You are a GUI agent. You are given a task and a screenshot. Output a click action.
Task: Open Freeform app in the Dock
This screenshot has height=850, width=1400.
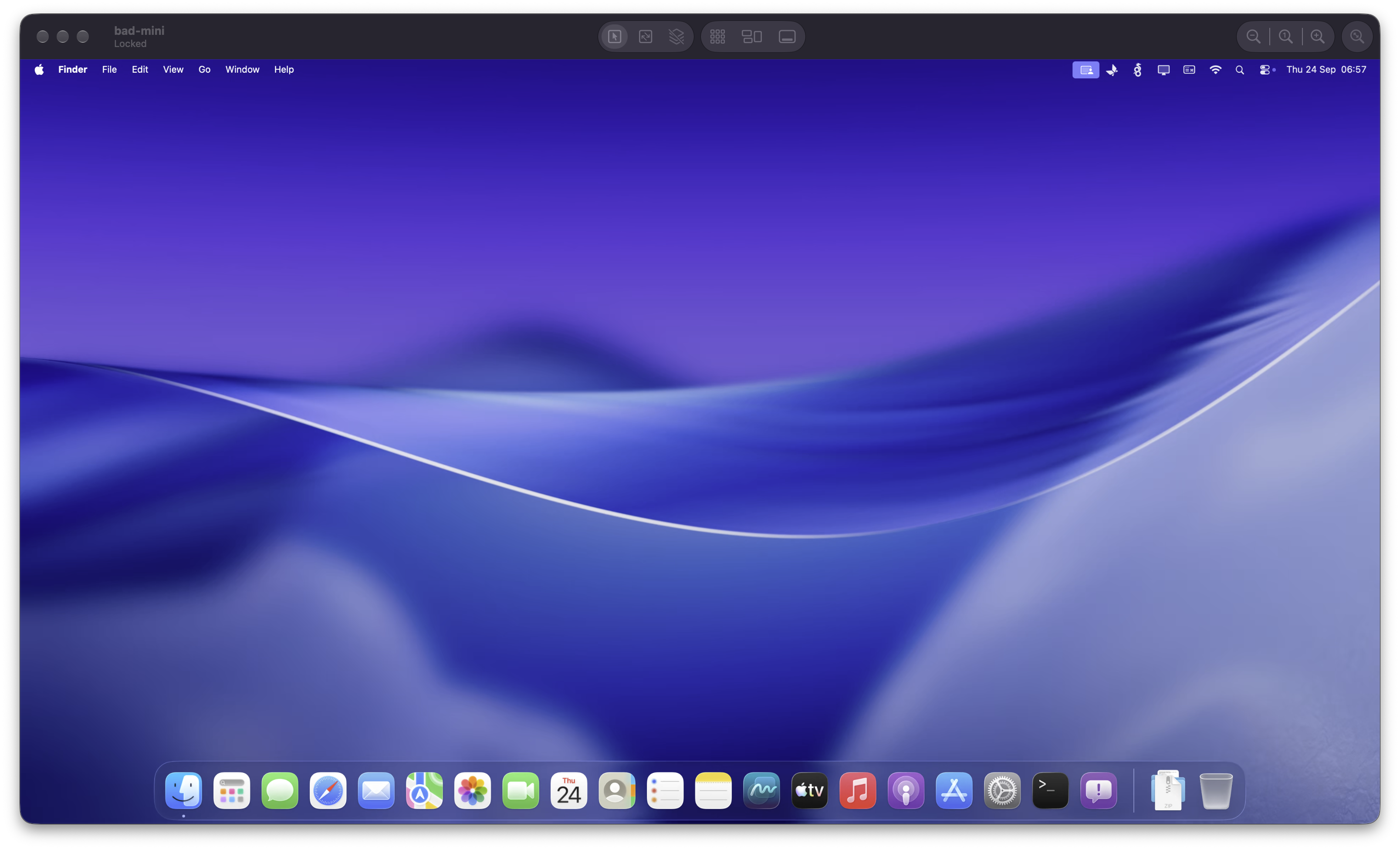[x=761, y=790]
